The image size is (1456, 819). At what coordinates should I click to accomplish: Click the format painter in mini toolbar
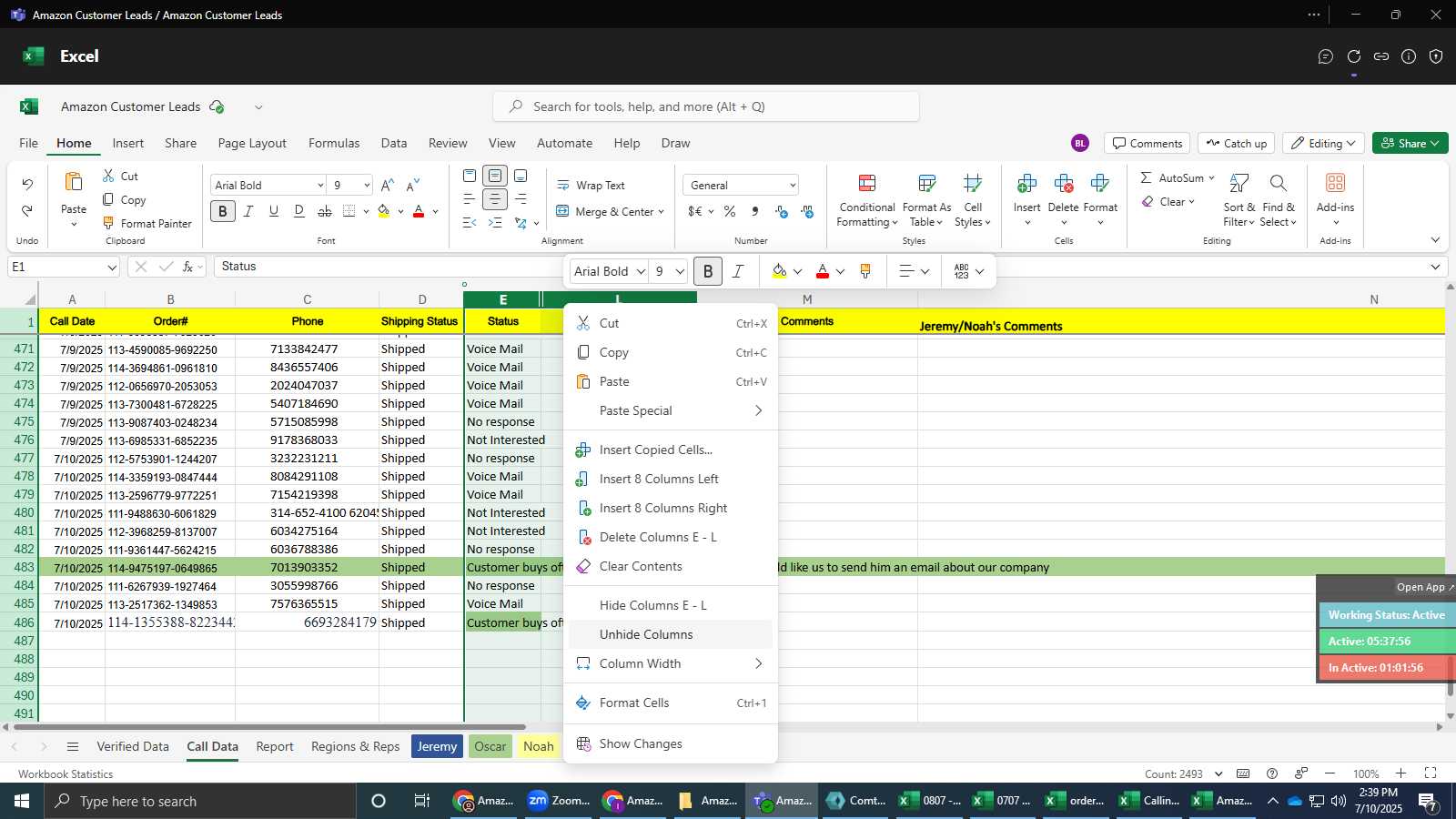(x=865, y=271)
